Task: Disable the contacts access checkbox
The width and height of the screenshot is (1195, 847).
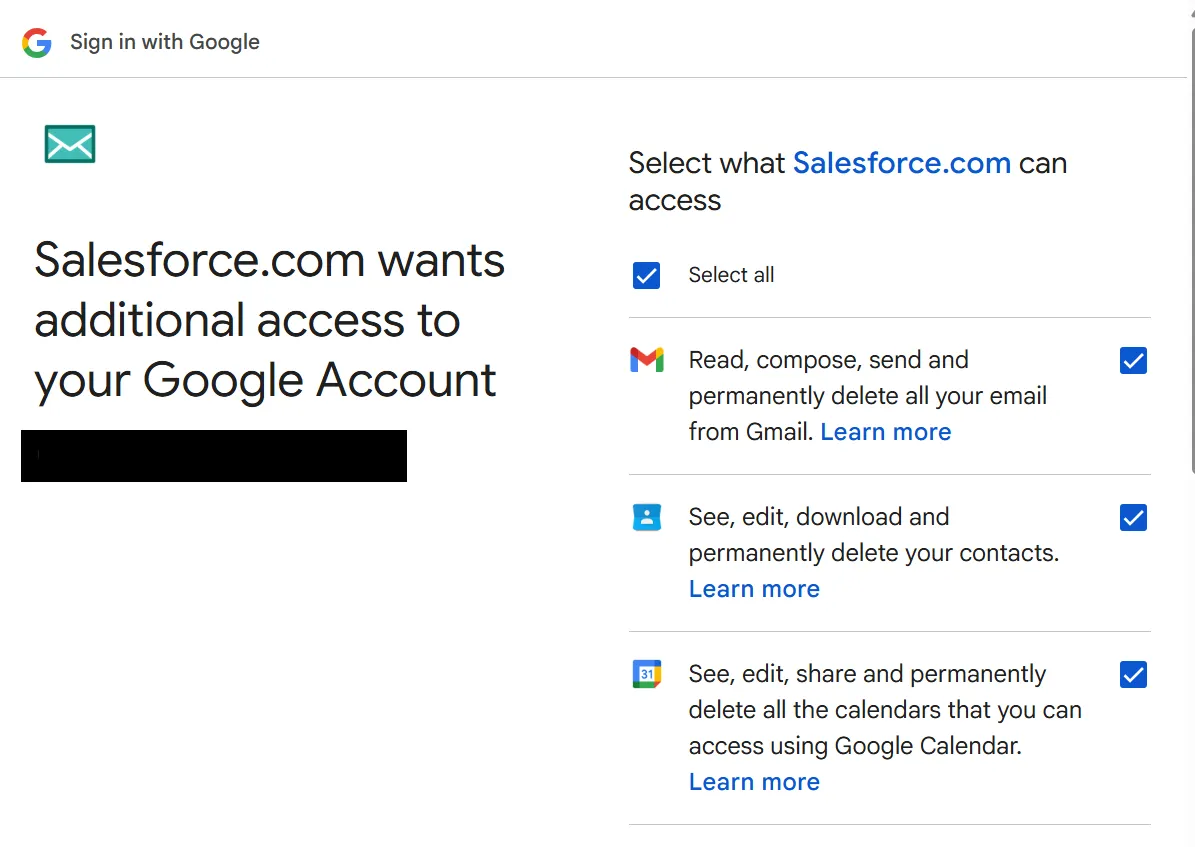Action: tap(1133, 518)
